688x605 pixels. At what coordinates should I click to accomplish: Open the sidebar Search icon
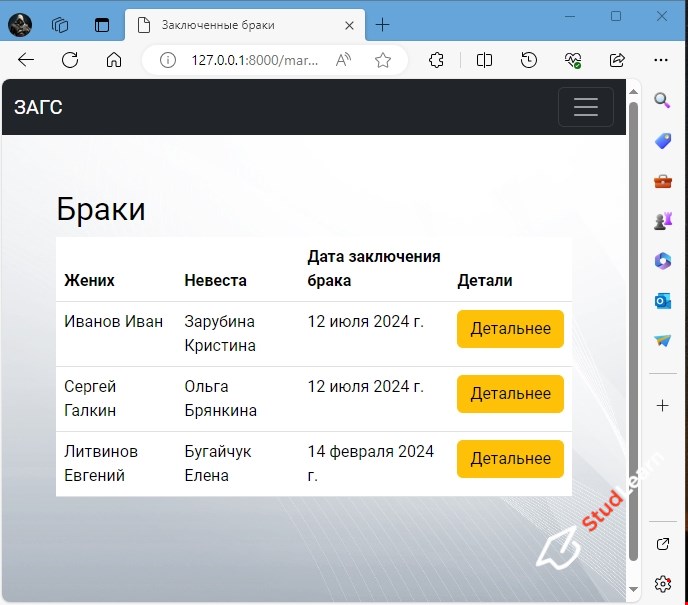[662, 100]
